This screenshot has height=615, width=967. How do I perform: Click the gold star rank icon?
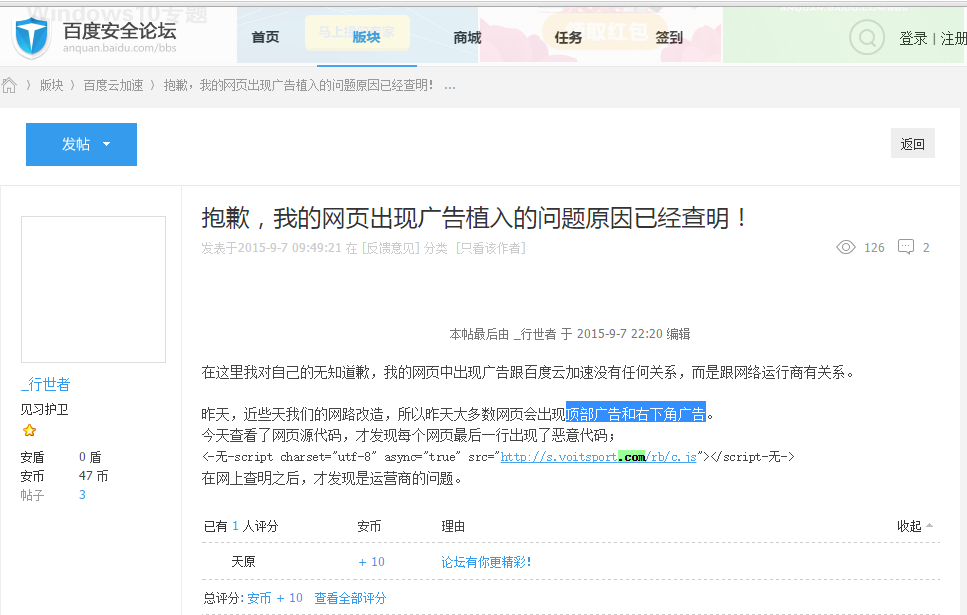pyautogui.click(x=29, y=430)
